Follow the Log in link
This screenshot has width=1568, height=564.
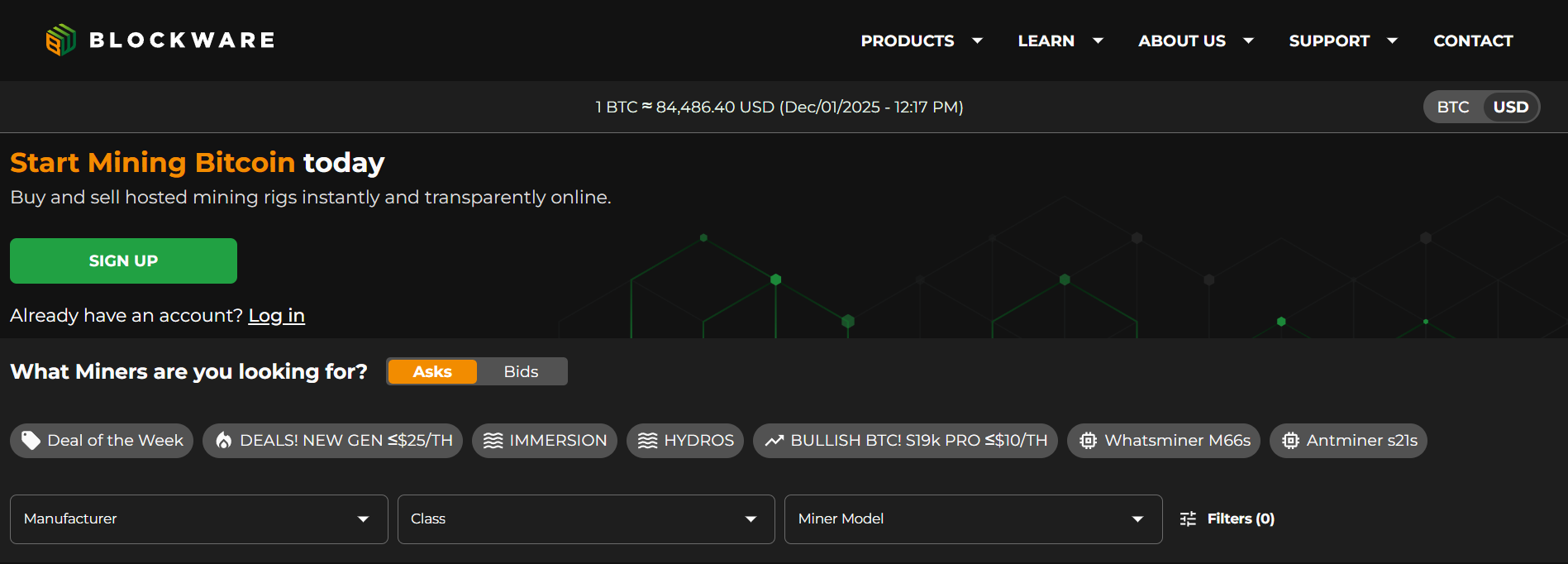coord(276,315)
